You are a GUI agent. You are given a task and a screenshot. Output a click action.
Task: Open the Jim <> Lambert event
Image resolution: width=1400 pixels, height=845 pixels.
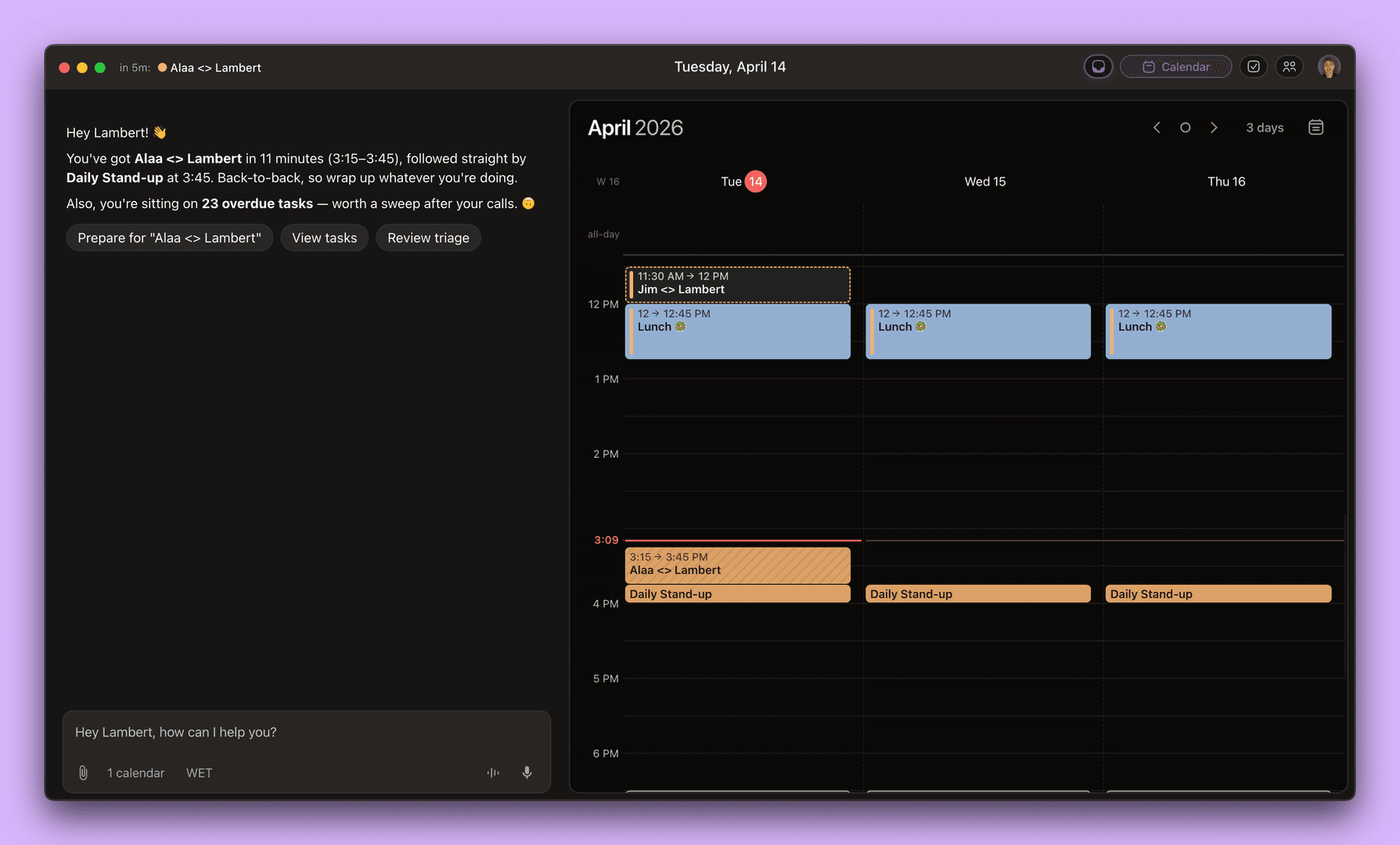737,284
